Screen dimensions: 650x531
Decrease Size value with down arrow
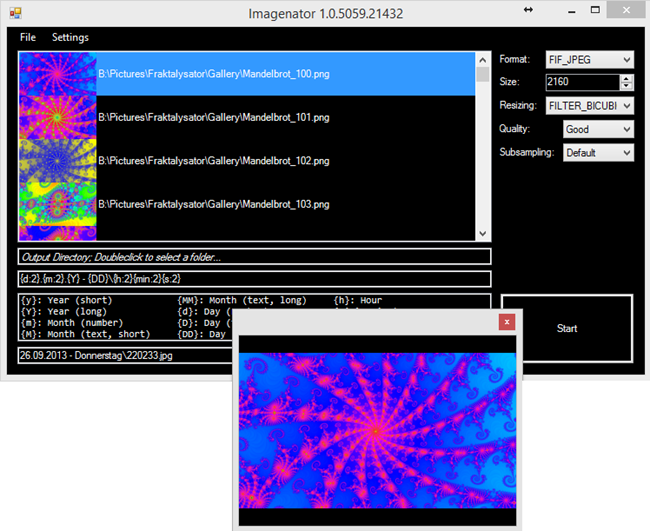pos(626,87)
